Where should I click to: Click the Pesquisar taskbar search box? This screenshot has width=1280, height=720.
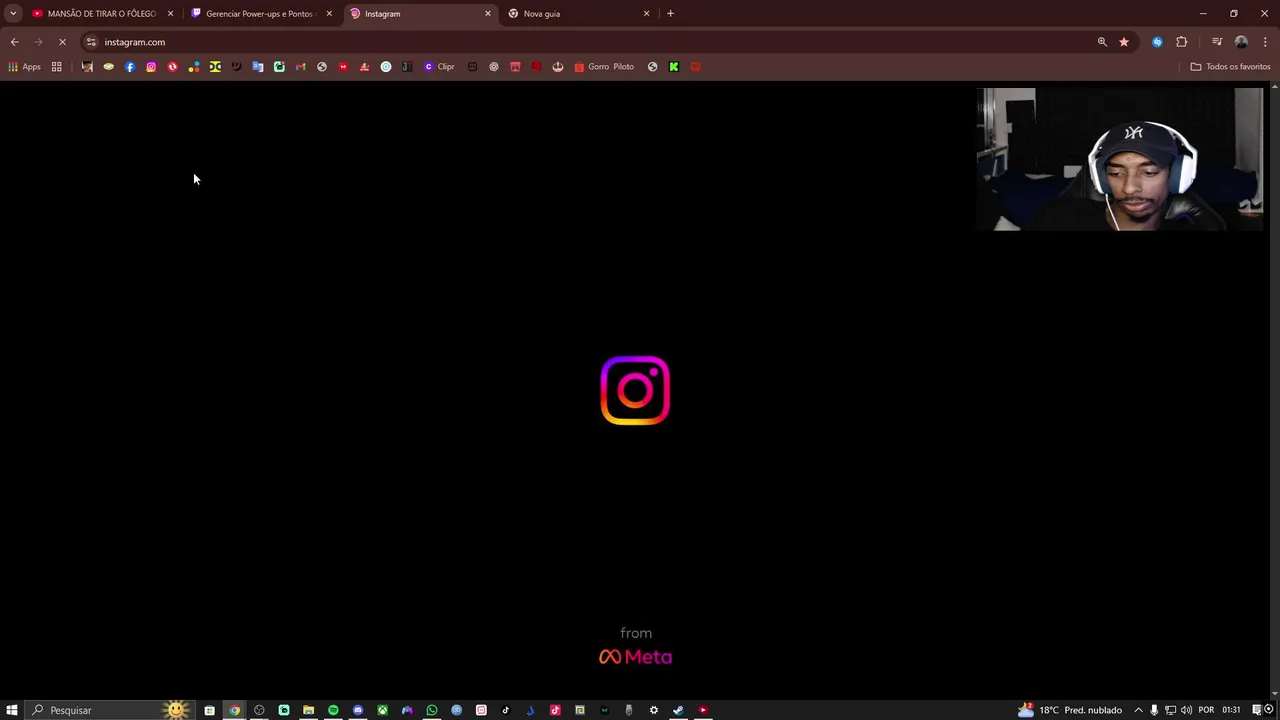click(110, 710)
